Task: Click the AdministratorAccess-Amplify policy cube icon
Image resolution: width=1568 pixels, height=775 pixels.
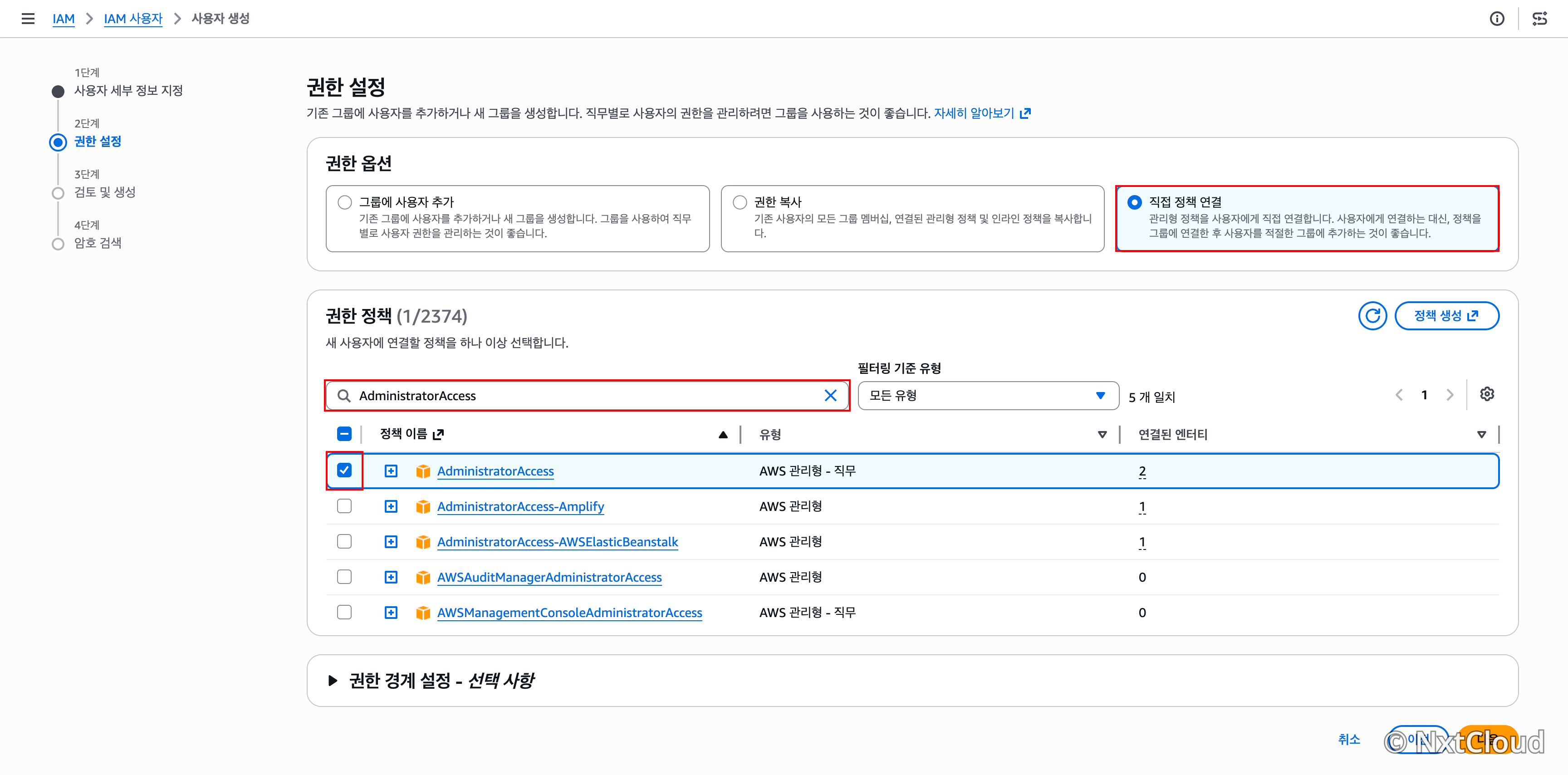Action: click(423, 506)
